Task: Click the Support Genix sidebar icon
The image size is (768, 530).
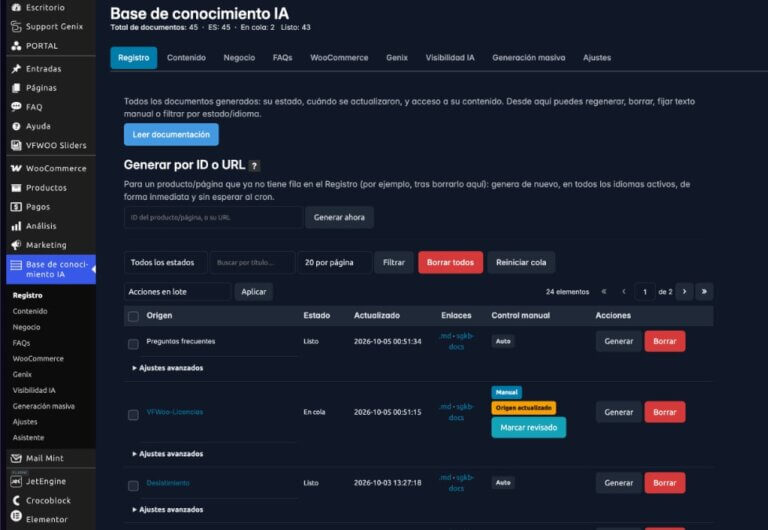Action: point(16,26)
